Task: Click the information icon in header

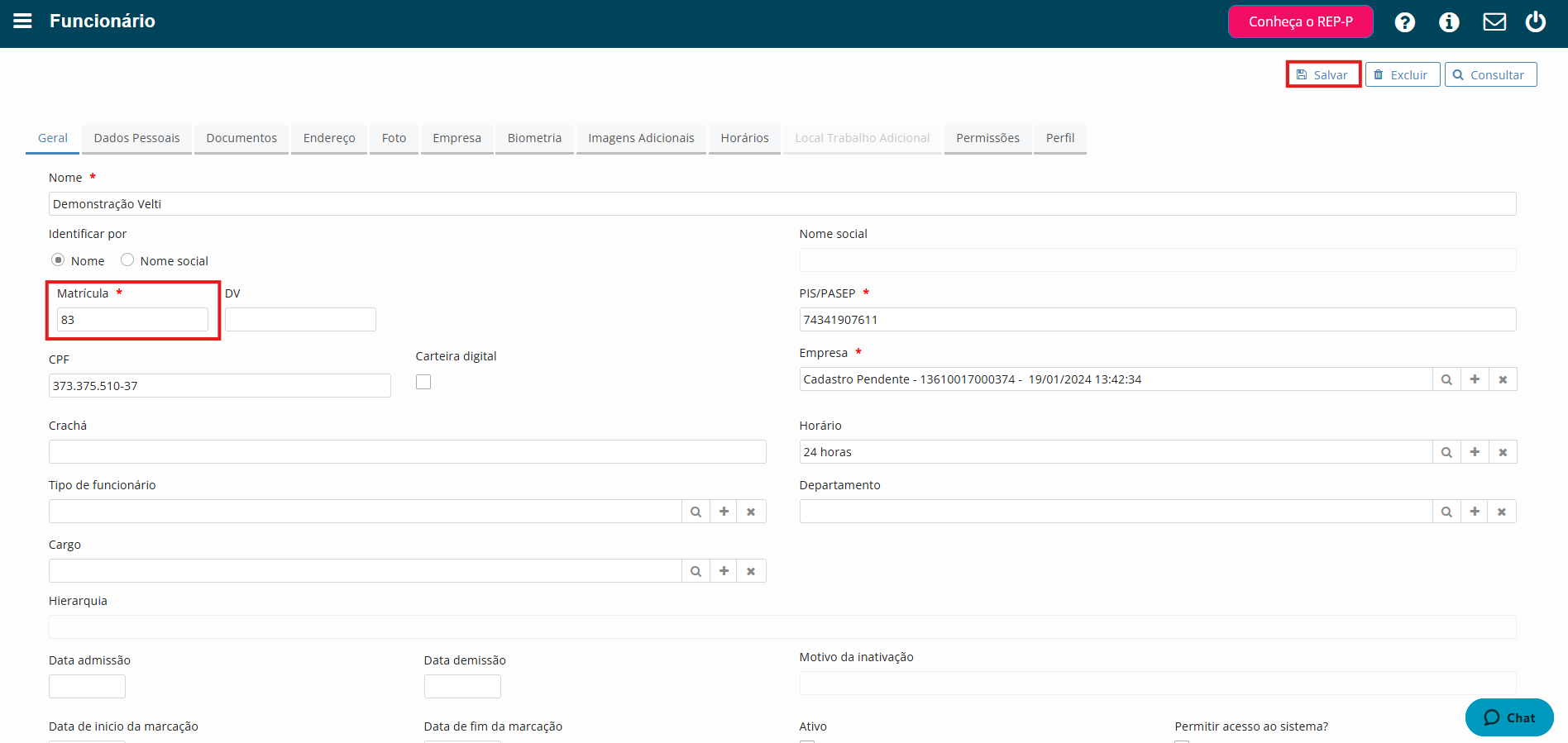Action: click(x=1449, y=22)
